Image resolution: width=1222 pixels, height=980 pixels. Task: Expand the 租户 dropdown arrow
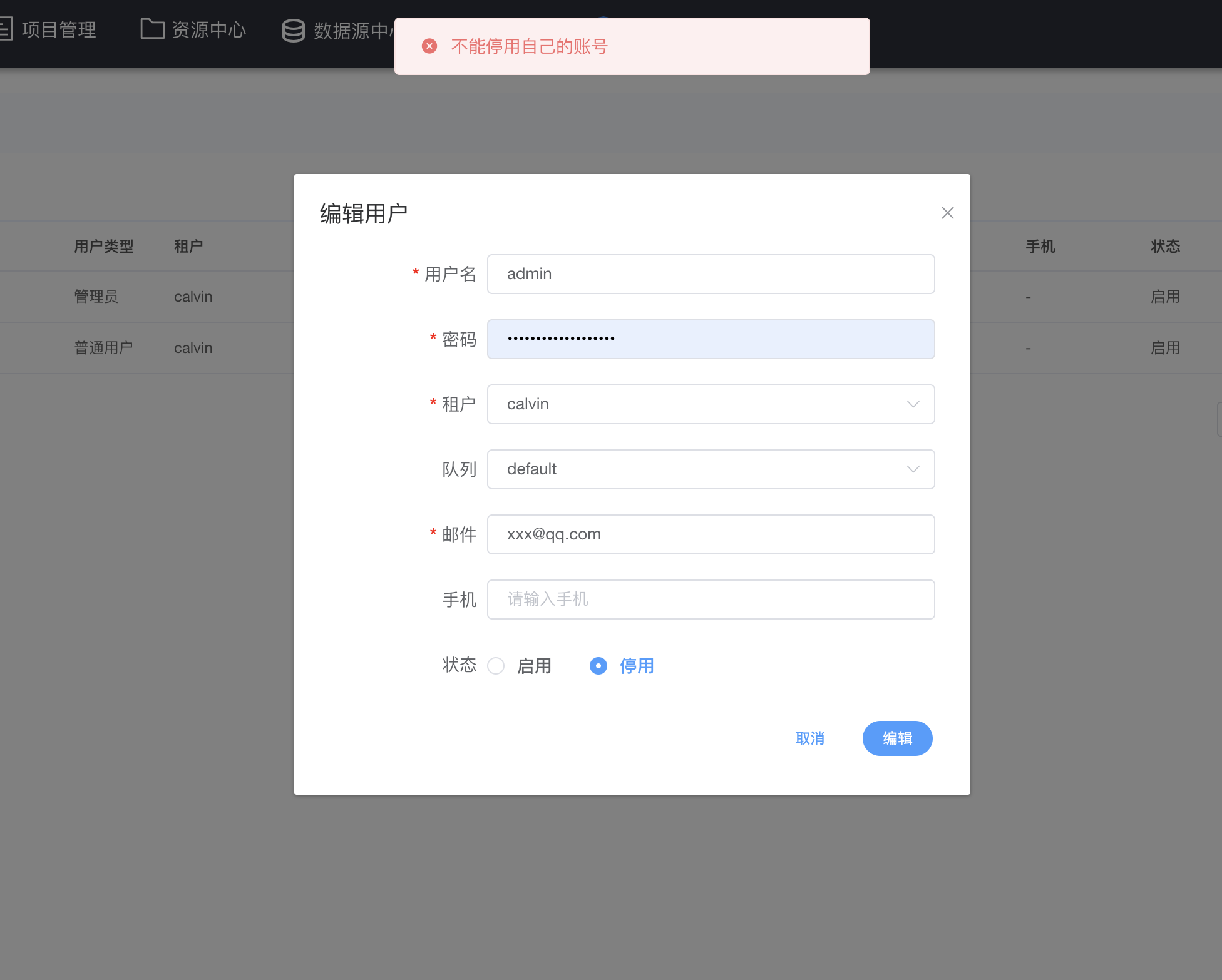pyautogui.click(x=913, y=404)
